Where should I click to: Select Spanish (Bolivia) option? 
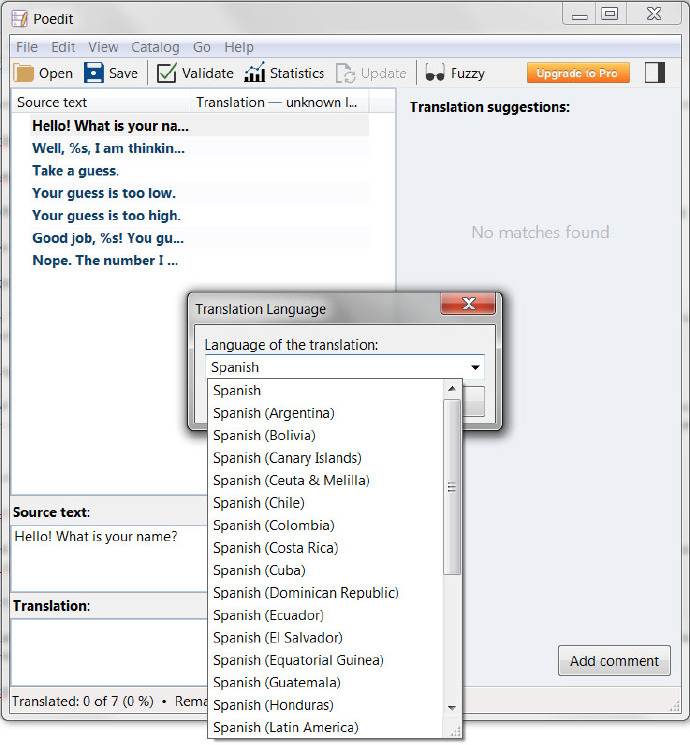pyautogui.click(x=326, y=435)
